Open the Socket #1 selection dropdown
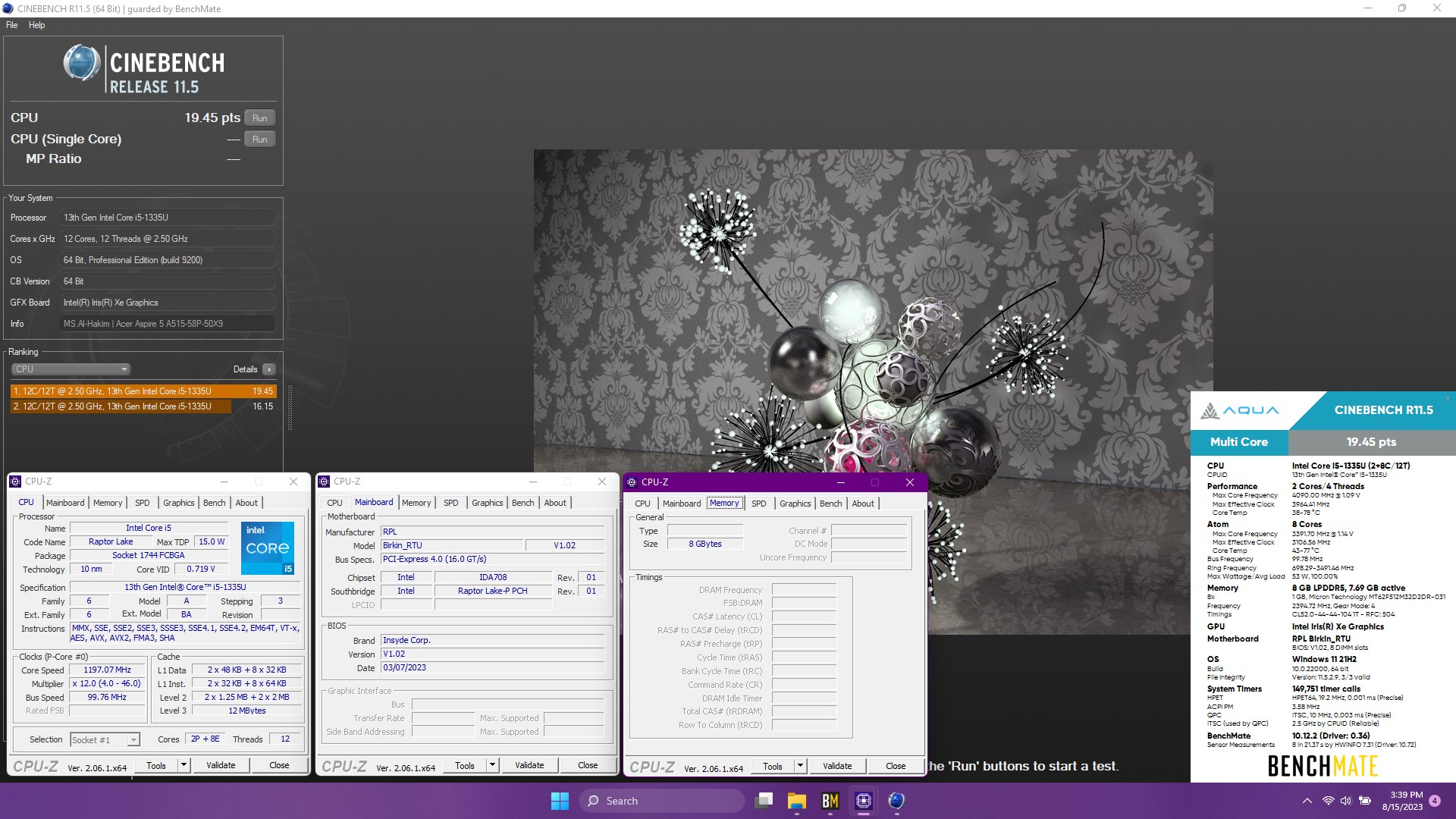This screenshot has height=819, width=1456. 105,740
